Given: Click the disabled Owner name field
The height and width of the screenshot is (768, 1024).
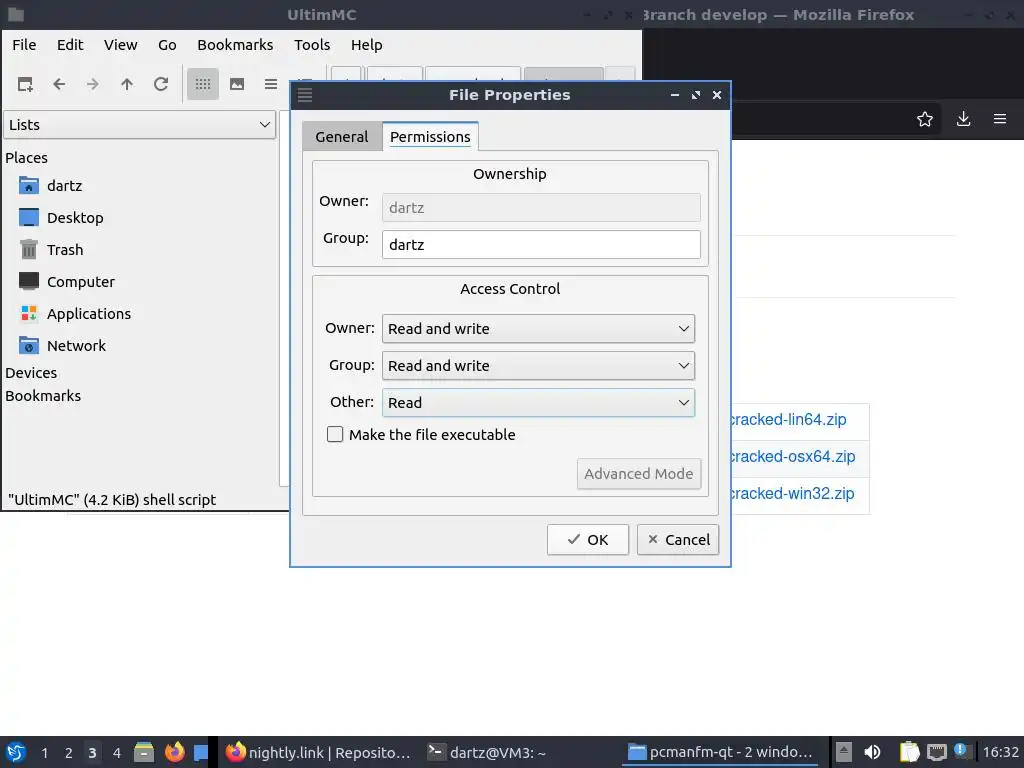Looking at the screenshot, I should [541, 208].
